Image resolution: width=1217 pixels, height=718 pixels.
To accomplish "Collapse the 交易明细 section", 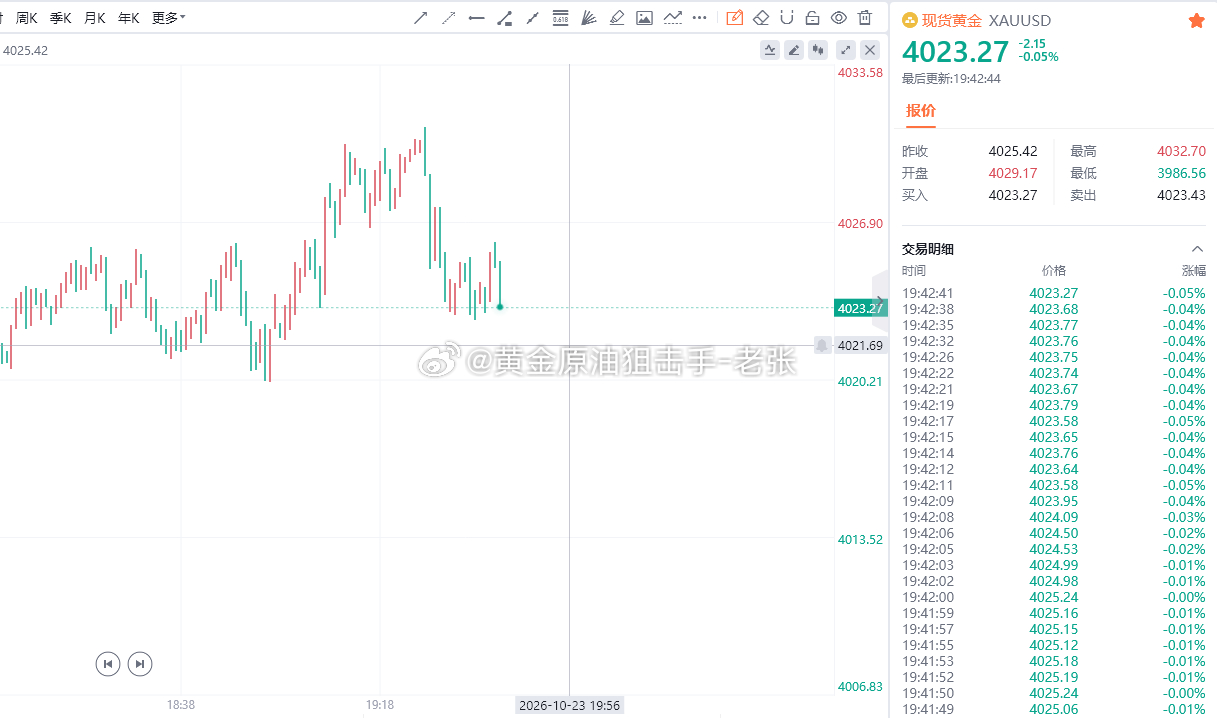I will coord(1197,249).
